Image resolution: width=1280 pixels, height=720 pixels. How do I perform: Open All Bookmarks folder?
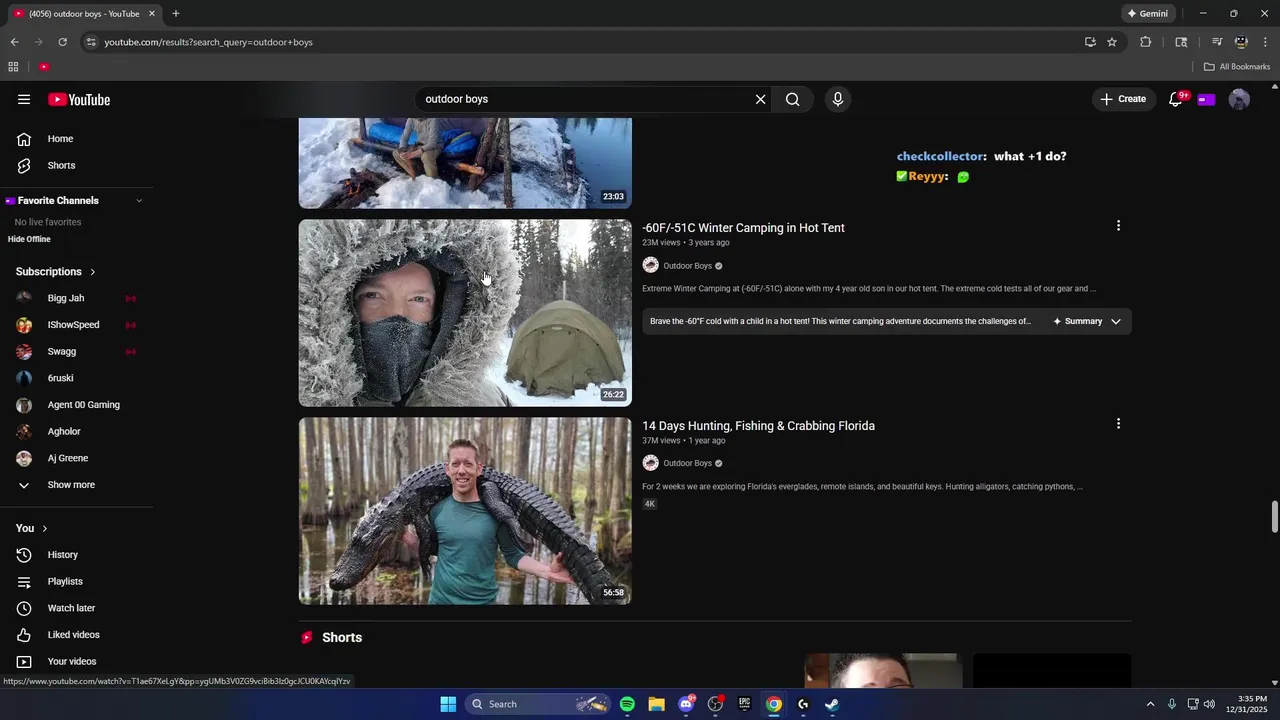(x=1237, y=67)
